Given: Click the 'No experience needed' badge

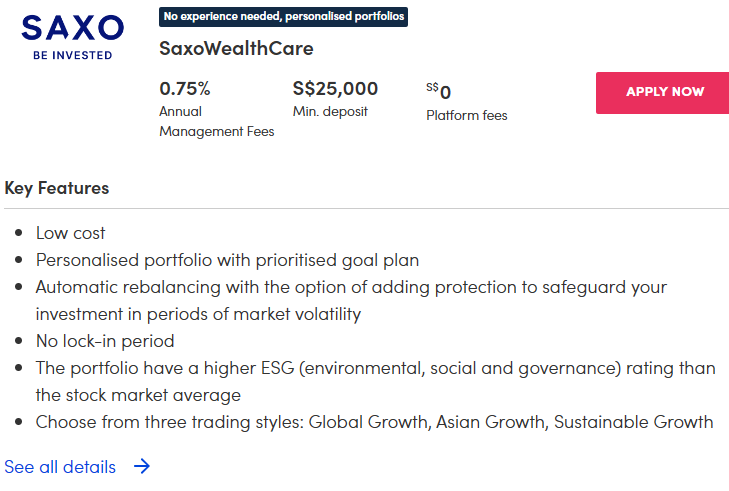Looking at the screenshot, I should pos(283,17).
